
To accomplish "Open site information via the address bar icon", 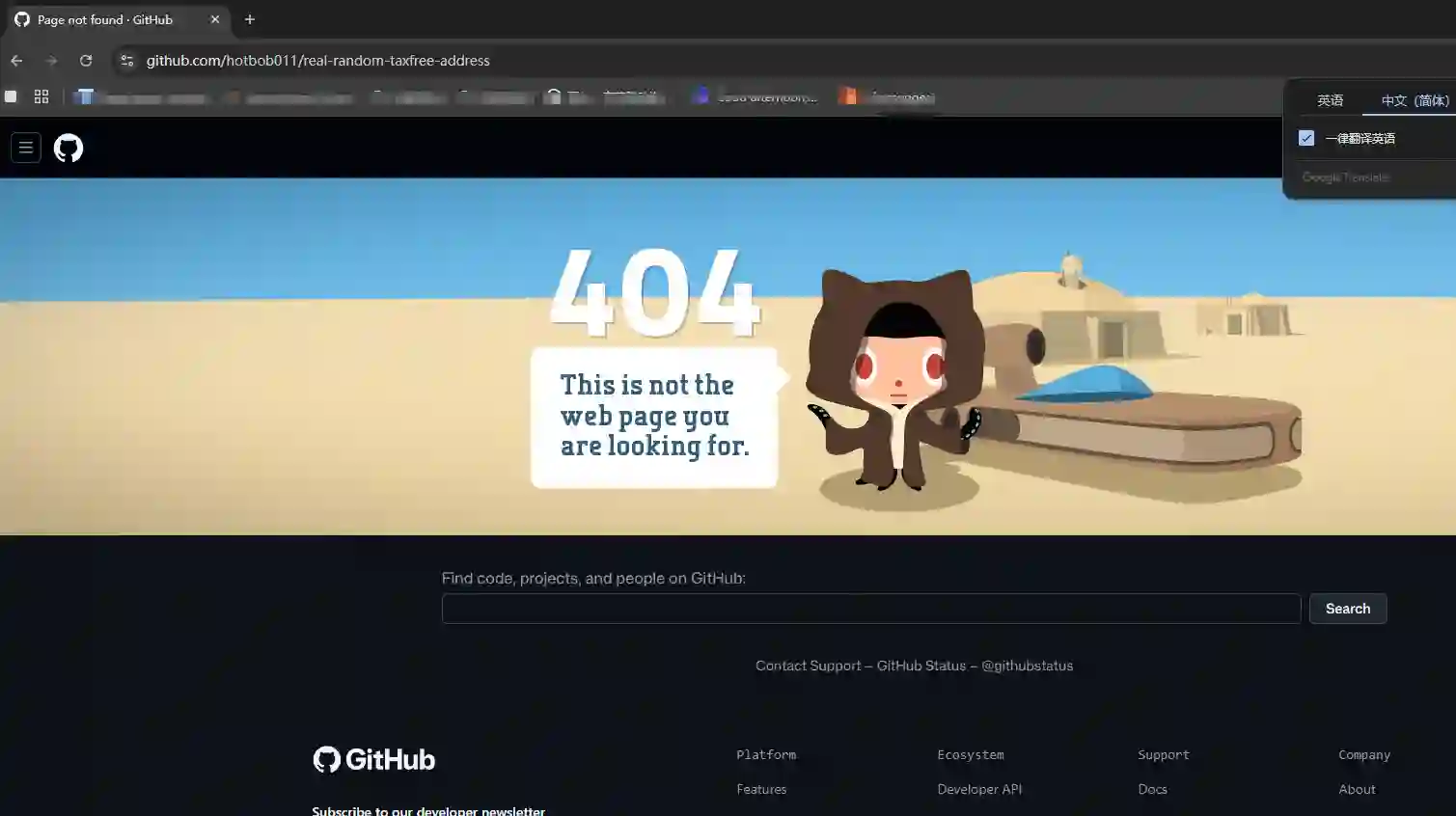I will coord(126,60).
